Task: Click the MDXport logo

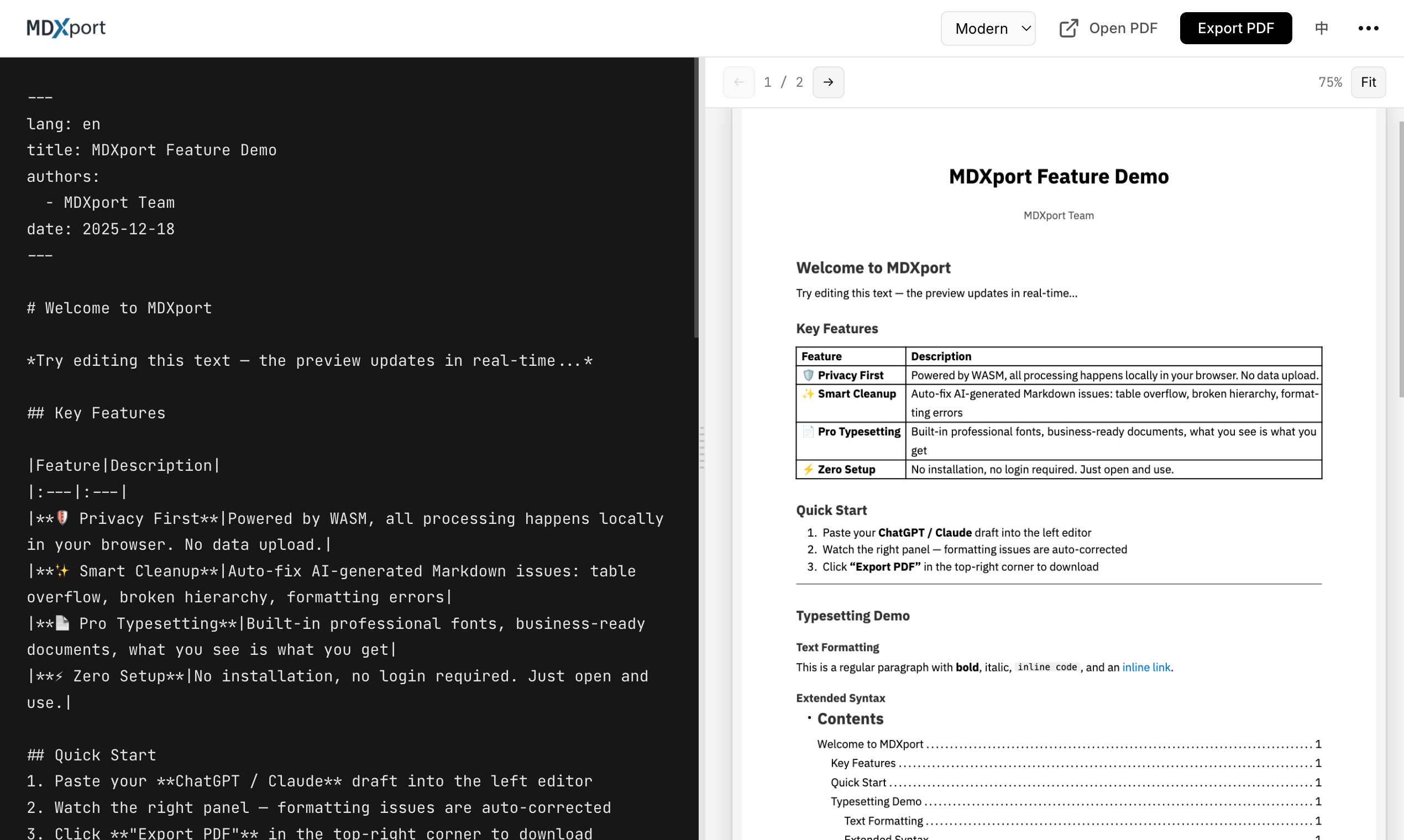Action: tap(66, 28)
